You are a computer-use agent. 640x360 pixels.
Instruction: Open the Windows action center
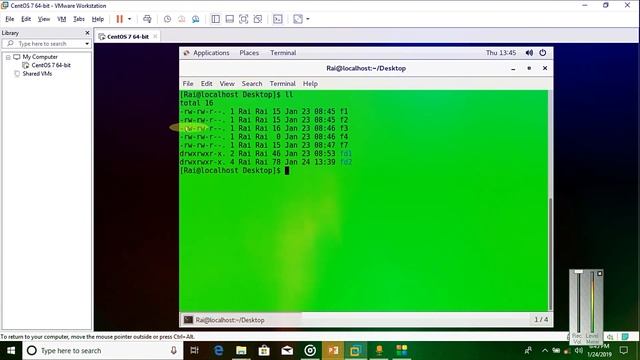[624, 350]
